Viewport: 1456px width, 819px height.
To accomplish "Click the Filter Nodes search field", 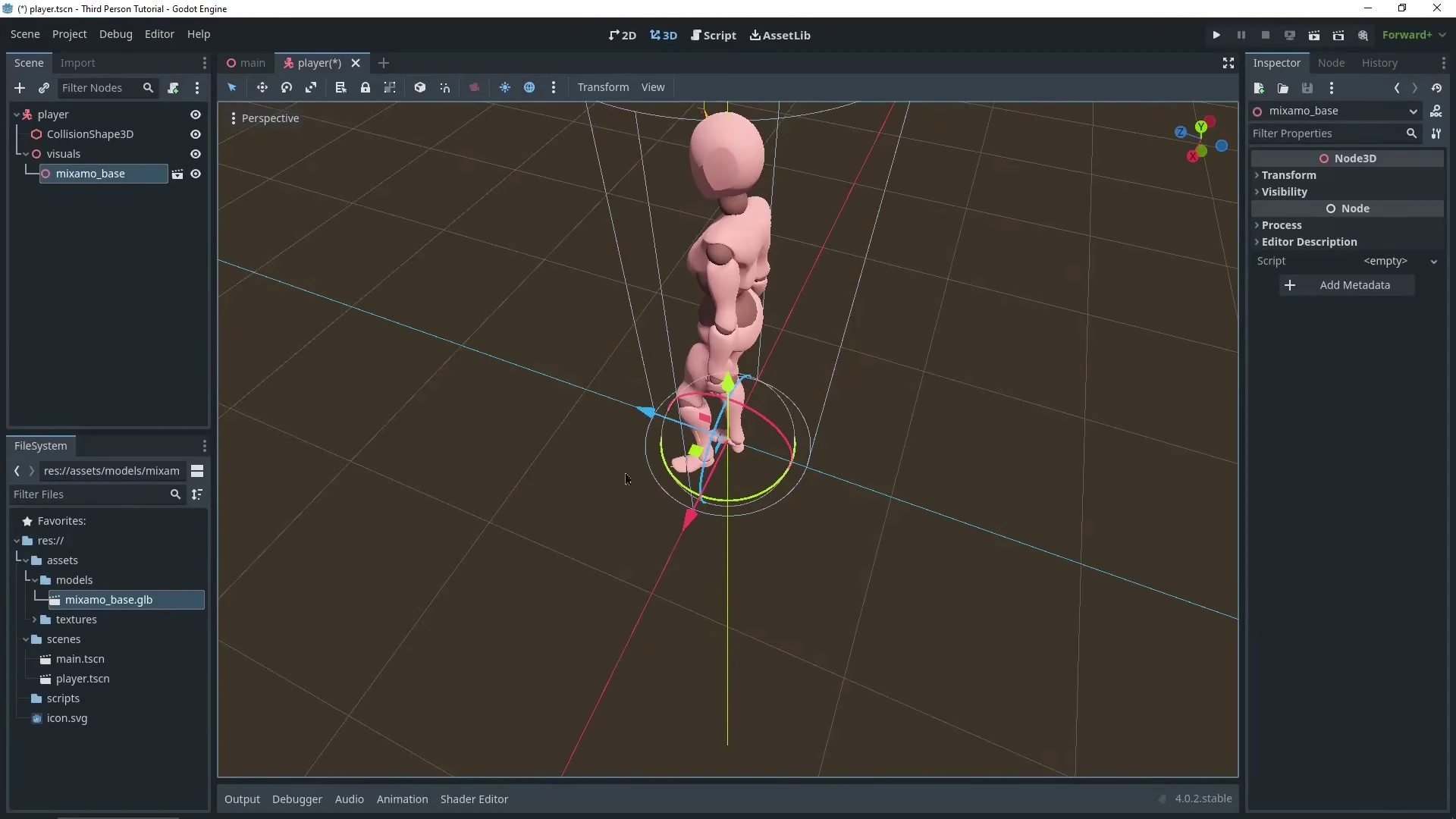I will 108,88.
